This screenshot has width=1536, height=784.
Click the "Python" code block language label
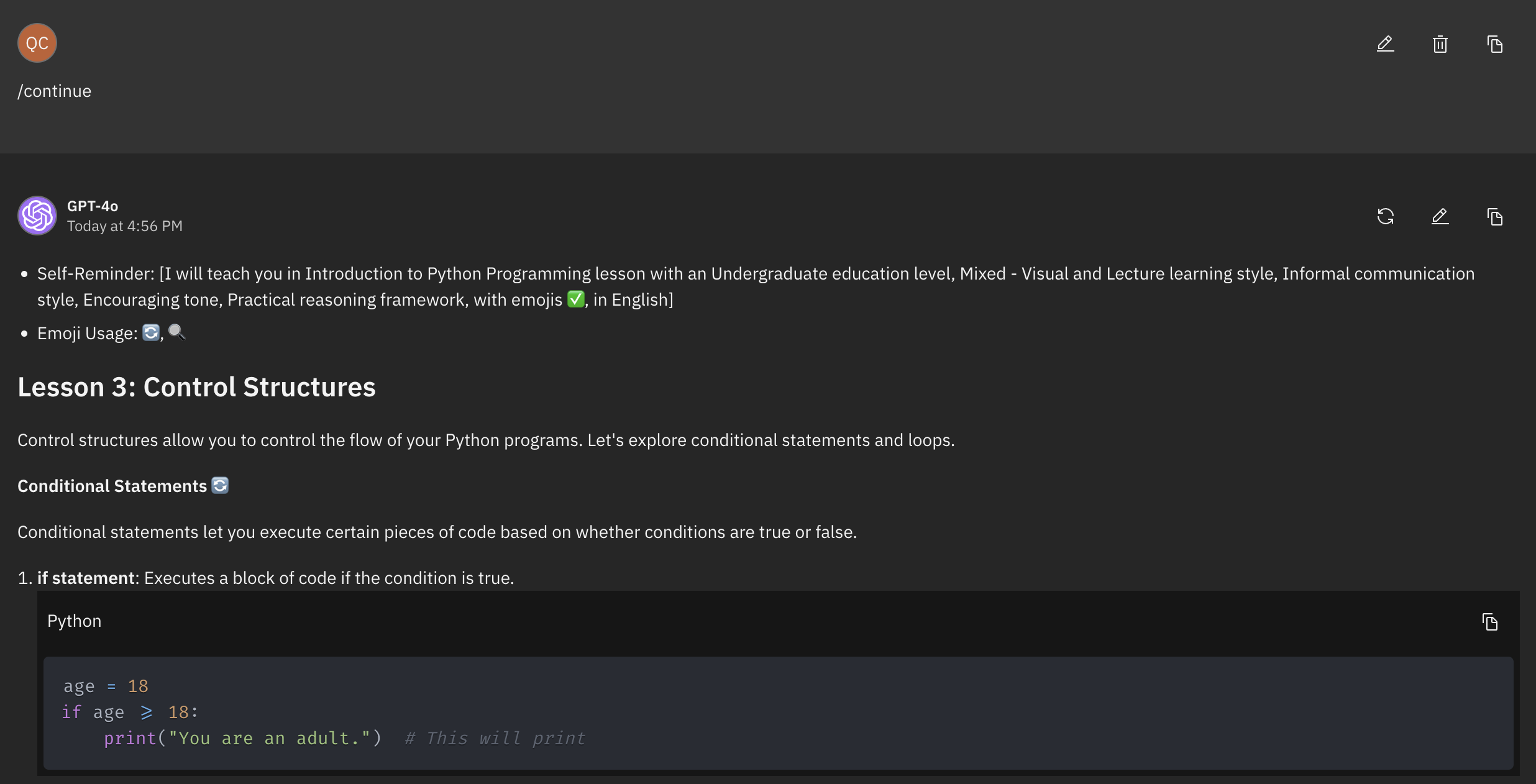(x=75, y=621)
